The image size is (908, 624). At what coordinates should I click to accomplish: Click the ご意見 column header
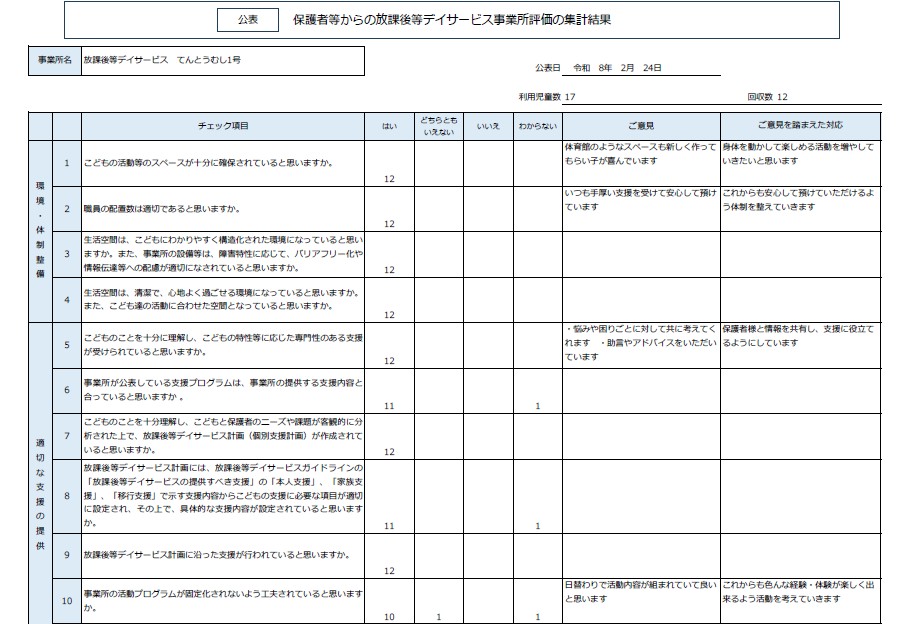(x=640, y=126)
